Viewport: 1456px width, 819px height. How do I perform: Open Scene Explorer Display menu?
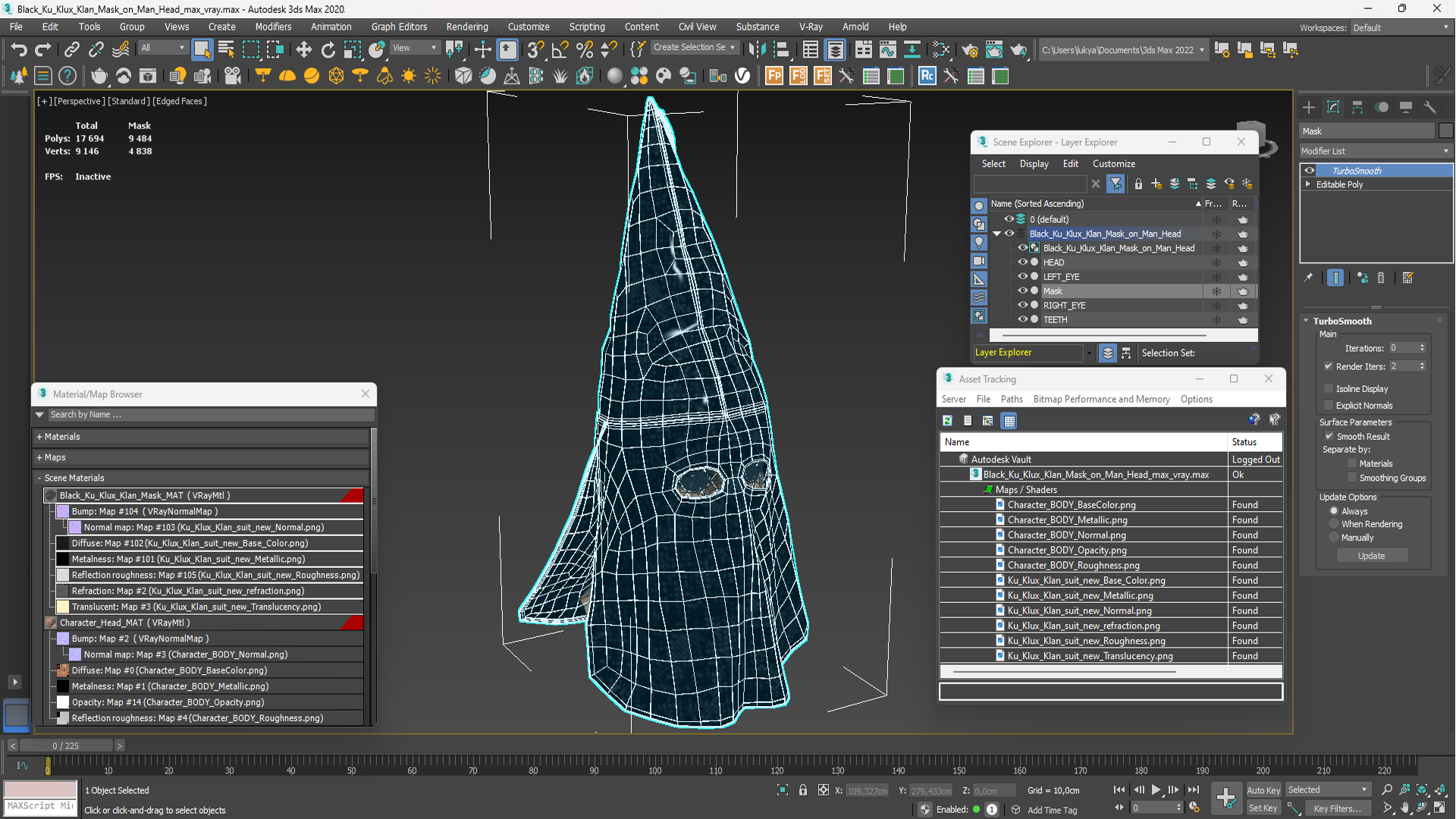pyautogui.click(x=1034, y=164)
